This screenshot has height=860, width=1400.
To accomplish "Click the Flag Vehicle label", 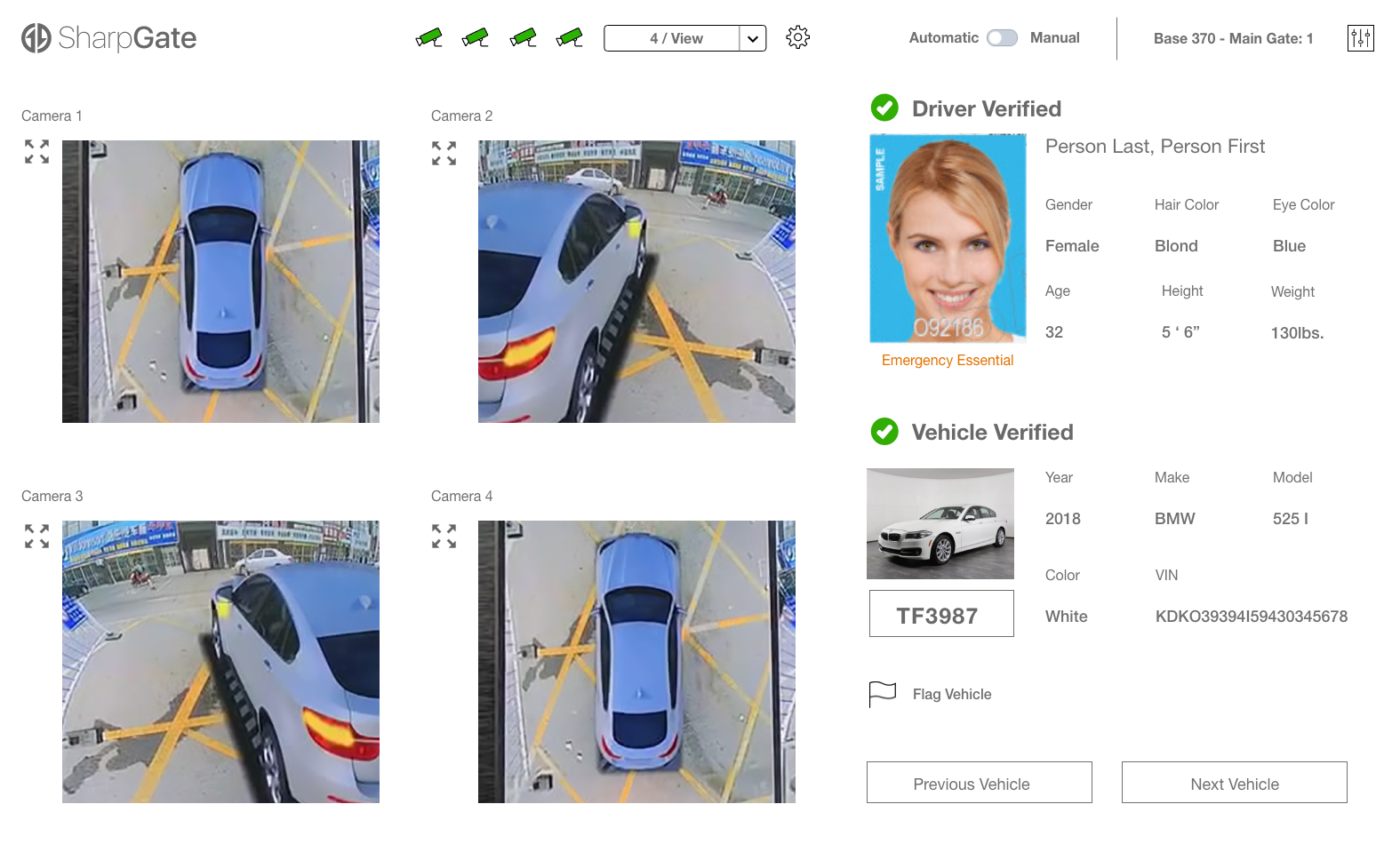I will pyautogui.click(x=952, y=695).
